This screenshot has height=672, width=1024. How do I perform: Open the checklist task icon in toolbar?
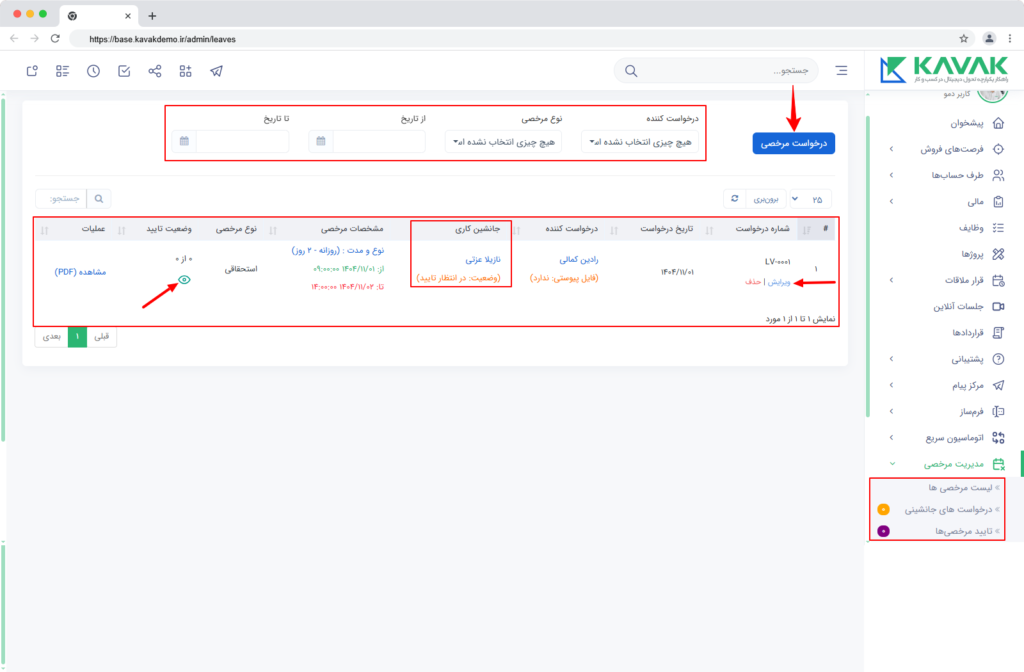124,71
